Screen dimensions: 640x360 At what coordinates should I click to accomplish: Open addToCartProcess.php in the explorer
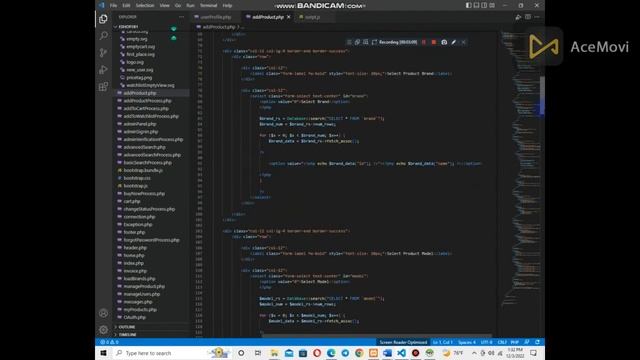[146, 109]
